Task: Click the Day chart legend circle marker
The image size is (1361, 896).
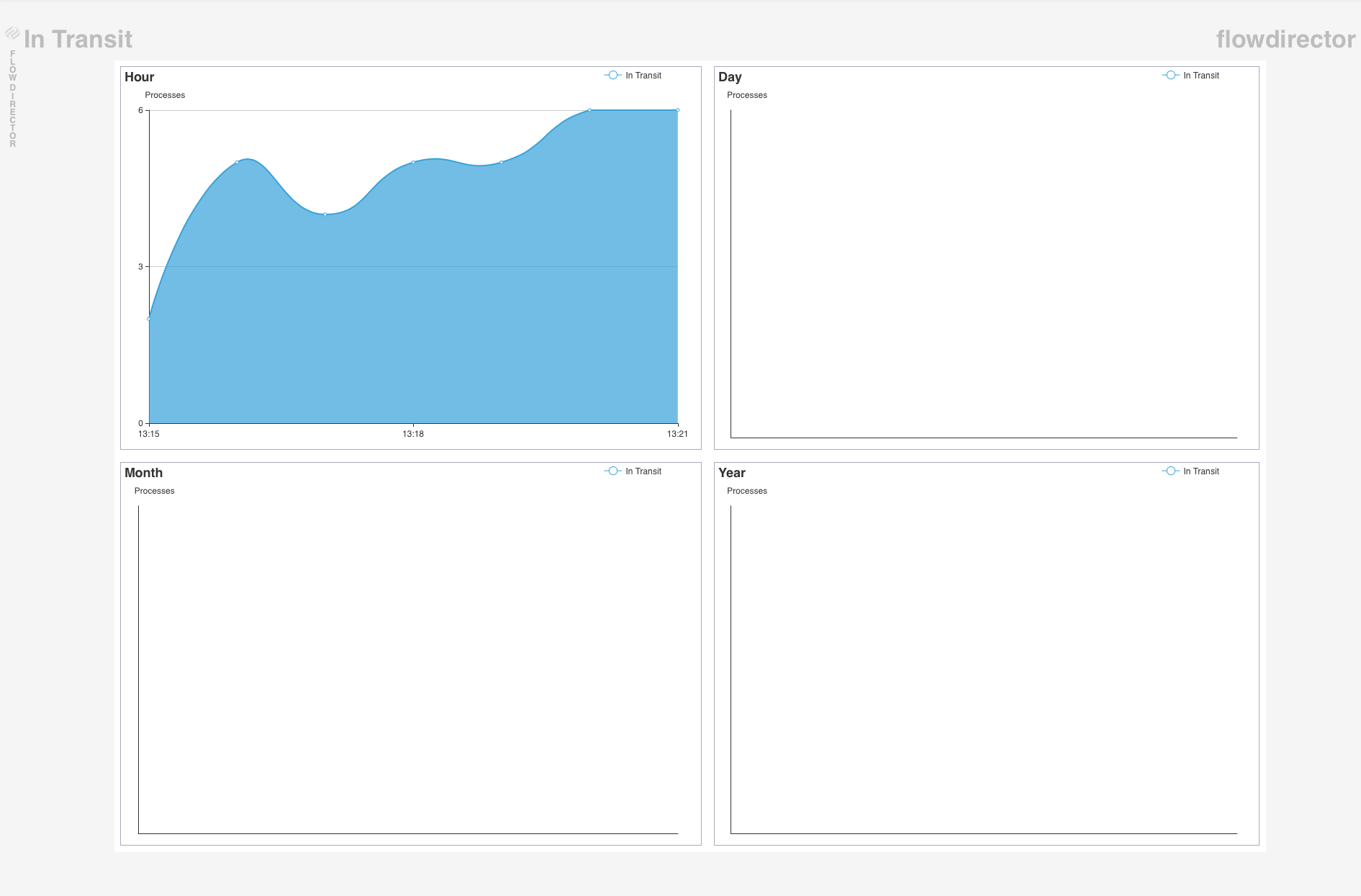Action: [x=1170, y=76]
